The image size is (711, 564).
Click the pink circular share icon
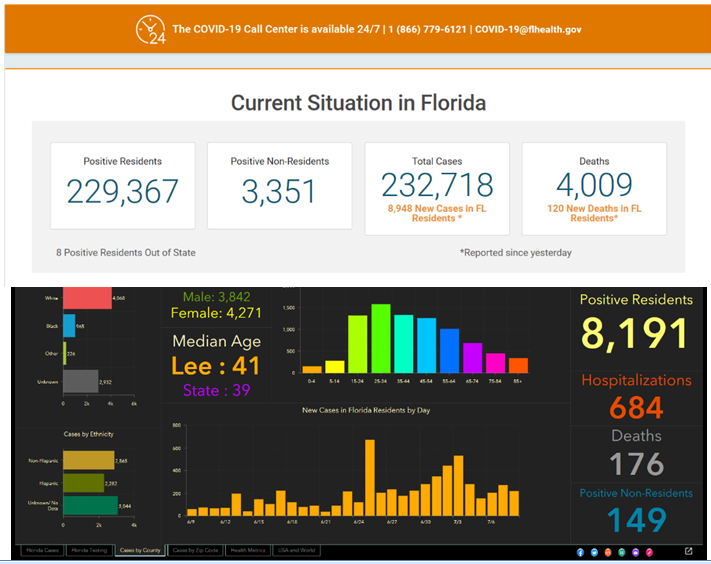point(650,551)
